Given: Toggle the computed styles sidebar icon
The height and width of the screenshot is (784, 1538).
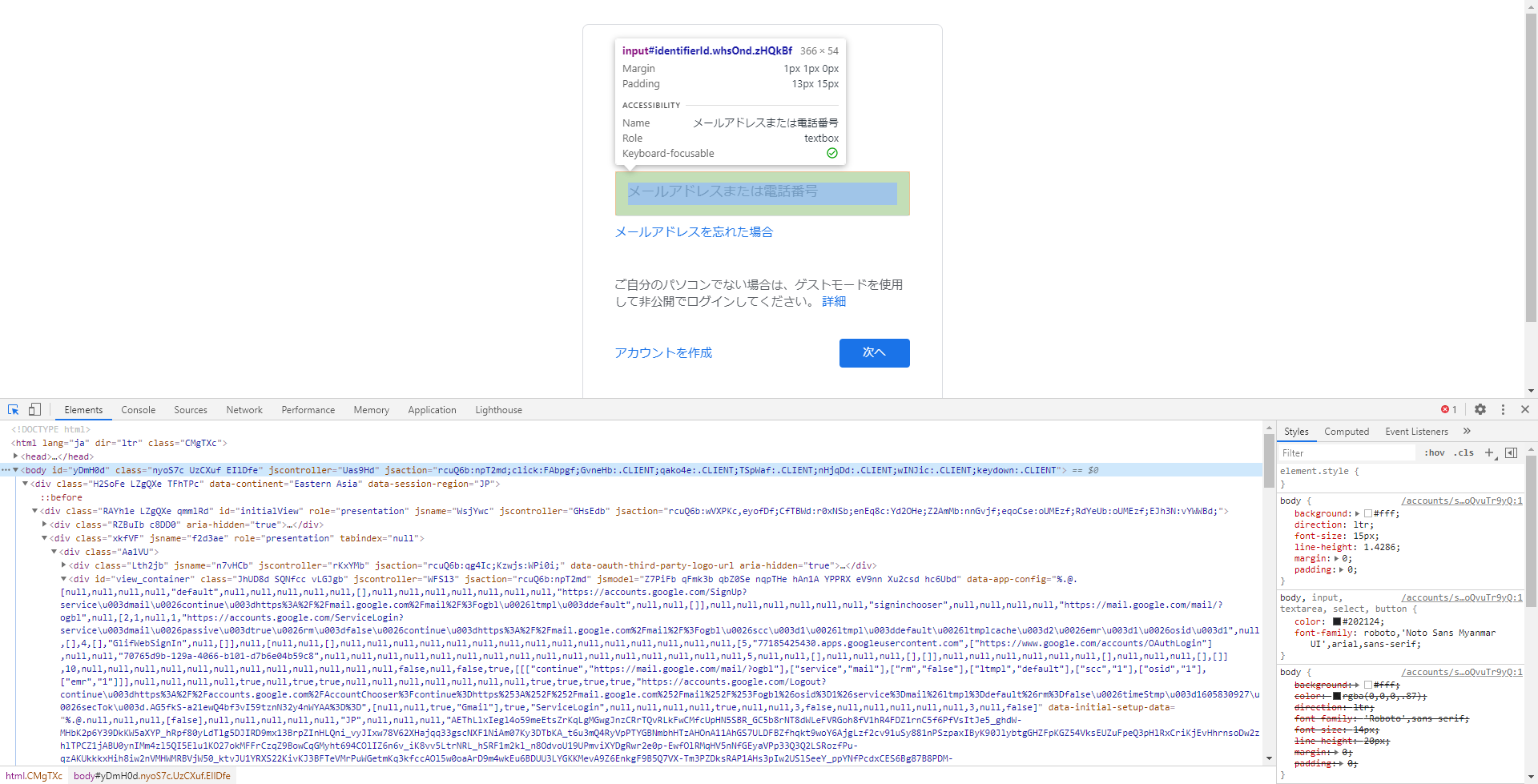Looking at the screenshot, I should pyautogui.click(x=1512, y=452).
